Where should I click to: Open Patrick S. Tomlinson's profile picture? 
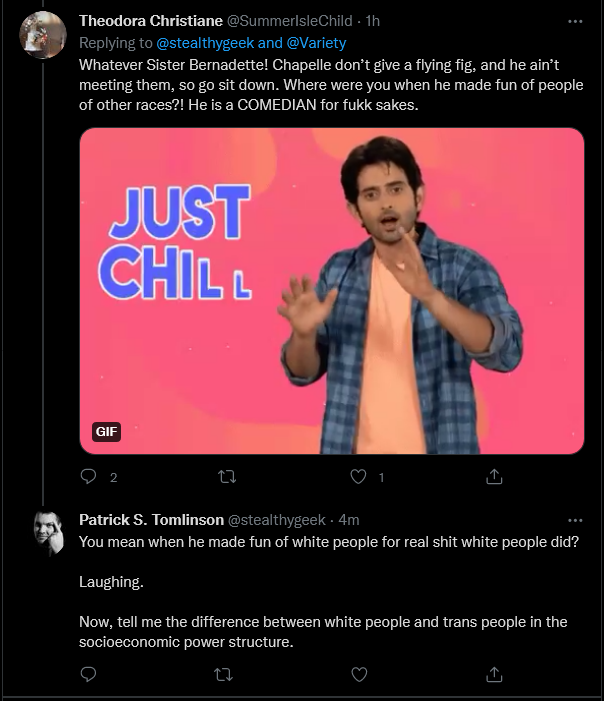[49, 534]
